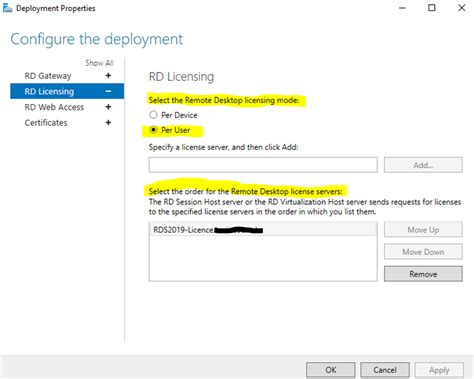Select the Per User licensing mode
The height and width of the screenshot is (379, 474).
pos(153,130)
